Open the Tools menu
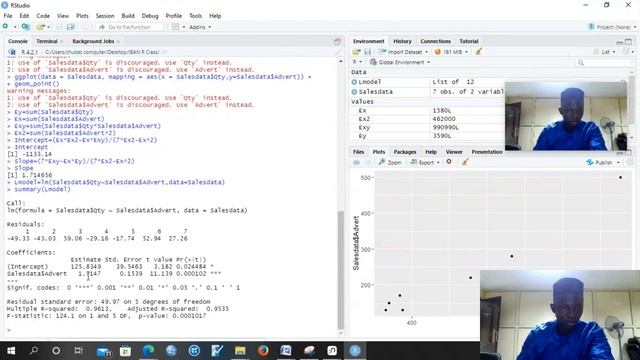640x360 pixels. pos(195,16)
